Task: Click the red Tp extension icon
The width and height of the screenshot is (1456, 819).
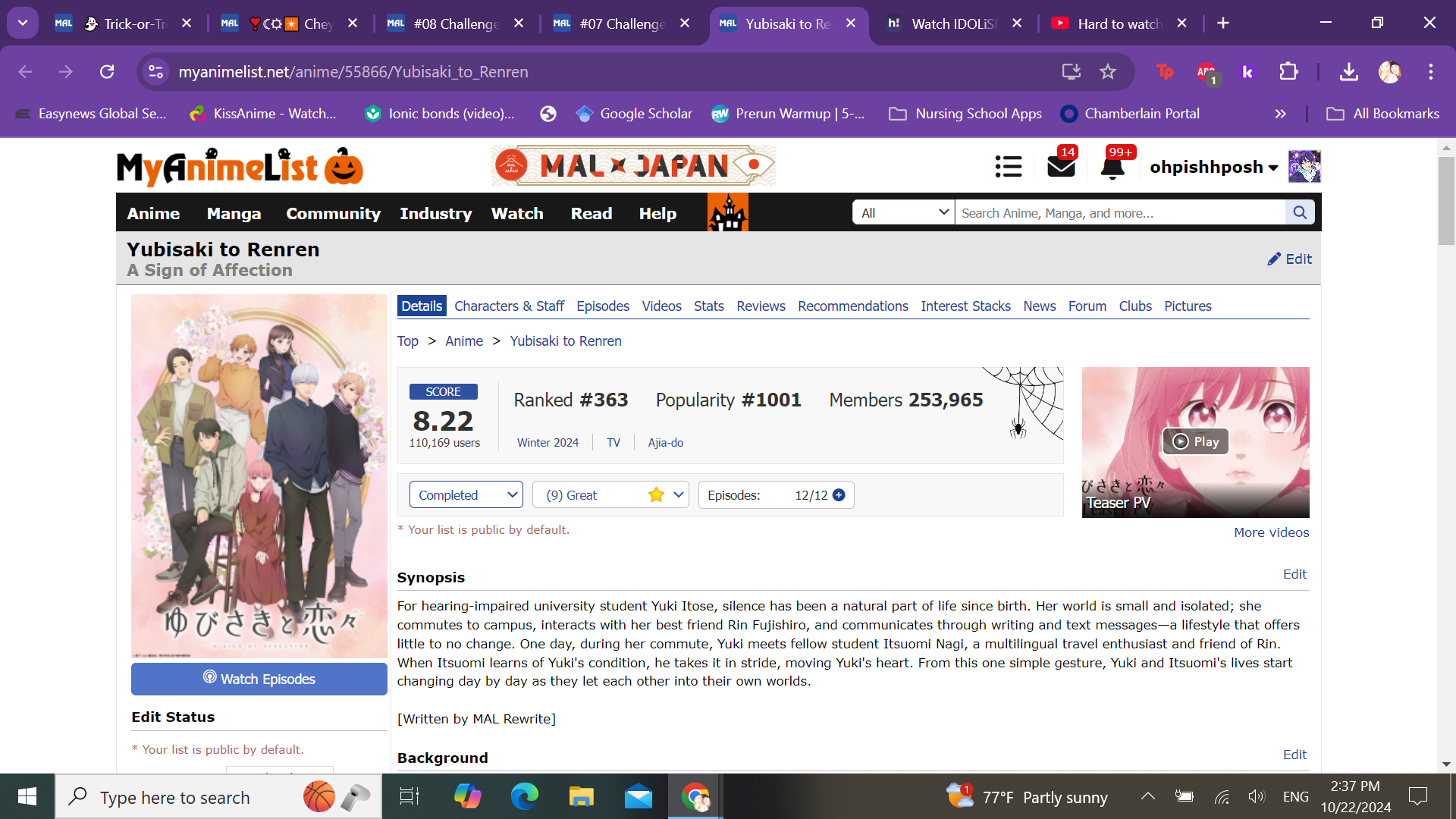Action: pyautogui.click(x=1165, y=72)
